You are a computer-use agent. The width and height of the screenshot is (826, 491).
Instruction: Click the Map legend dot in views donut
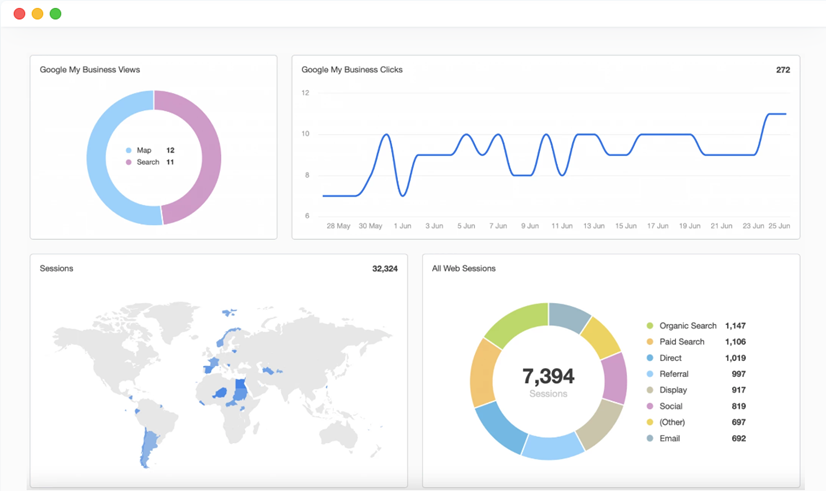(129, 151)
